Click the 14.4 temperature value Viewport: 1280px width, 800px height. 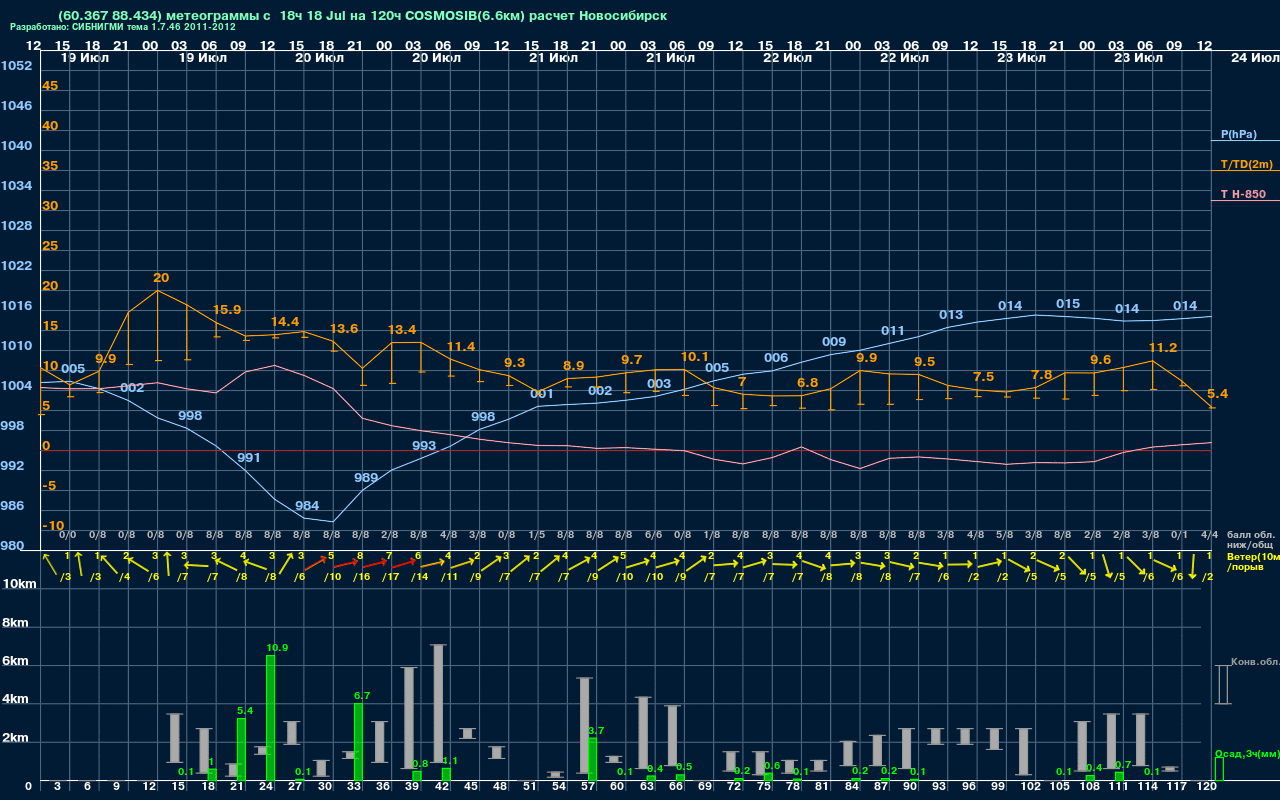[285, 322]
